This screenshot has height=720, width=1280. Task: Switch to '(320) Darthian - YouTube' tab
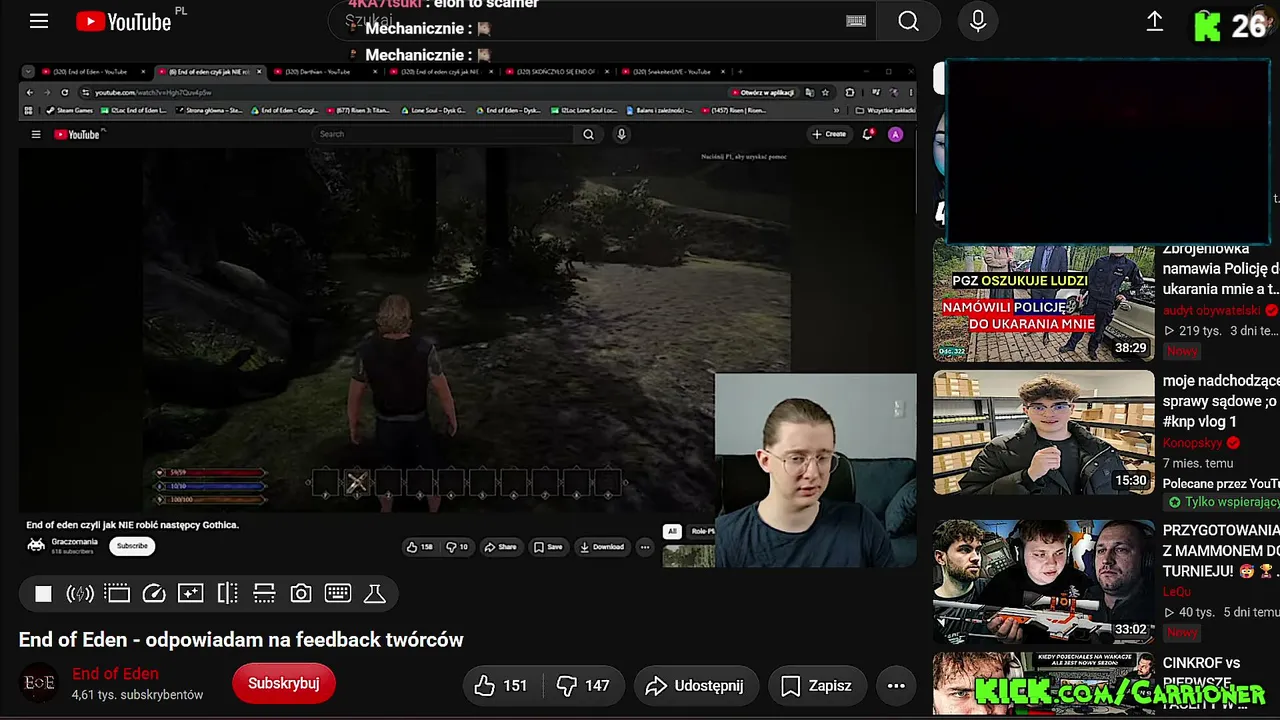point(325,72)
